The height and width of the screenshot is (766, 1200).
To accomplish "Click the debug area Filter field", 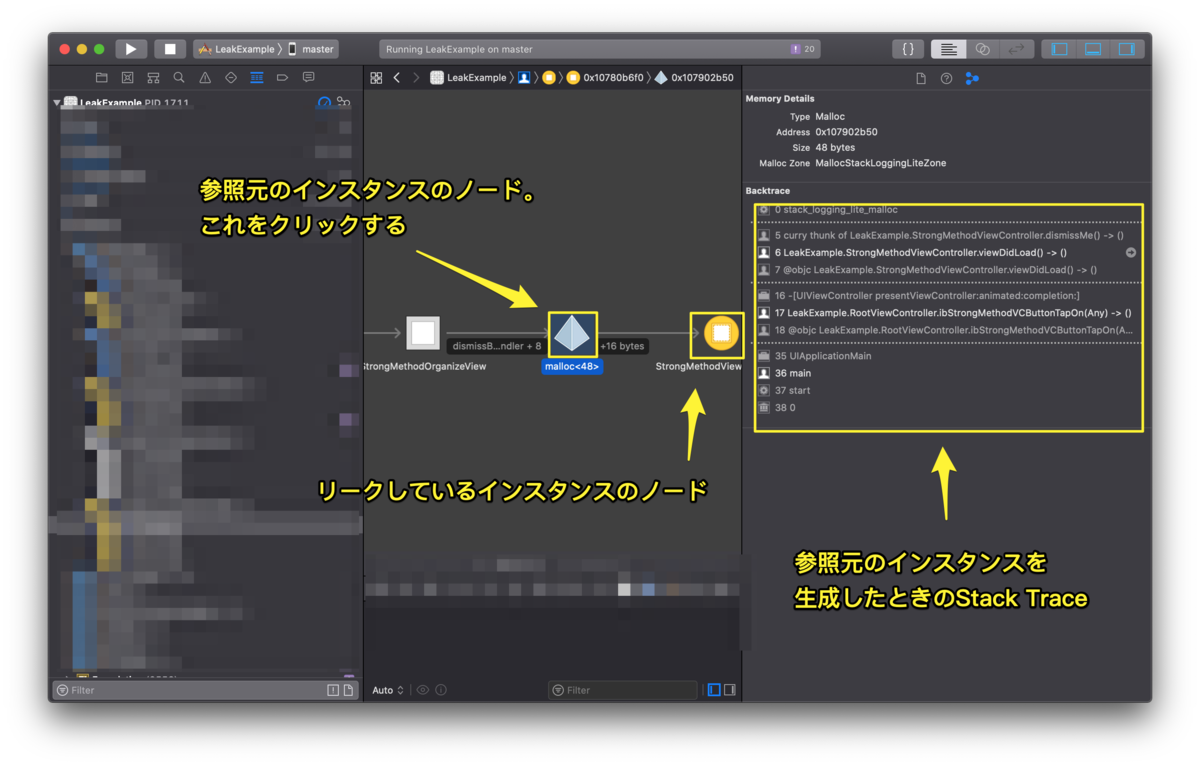I will [x=622, y=690].
